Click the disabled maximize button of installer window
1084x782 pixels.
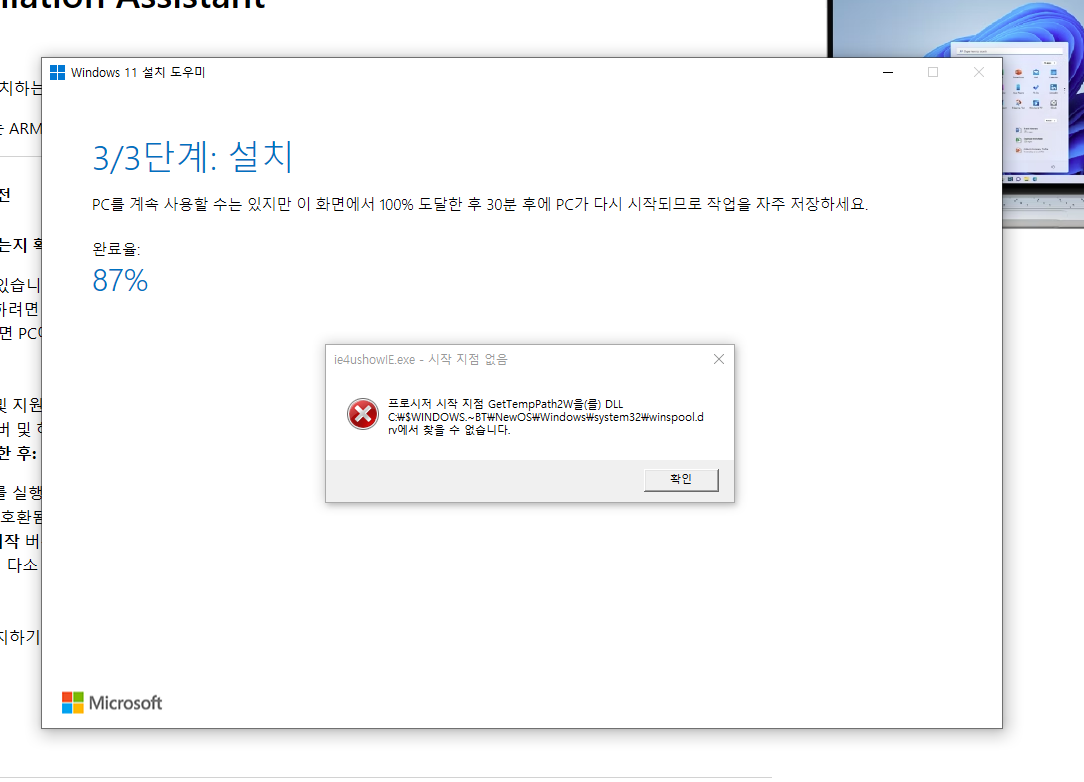click(933, 73)
